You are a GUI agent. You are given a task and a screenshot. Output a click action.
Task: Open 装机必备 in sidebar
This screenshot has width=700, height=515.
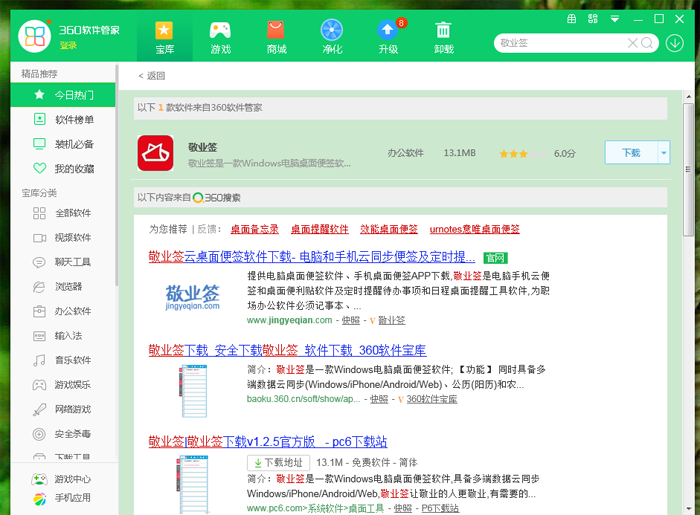coord(63,144)
